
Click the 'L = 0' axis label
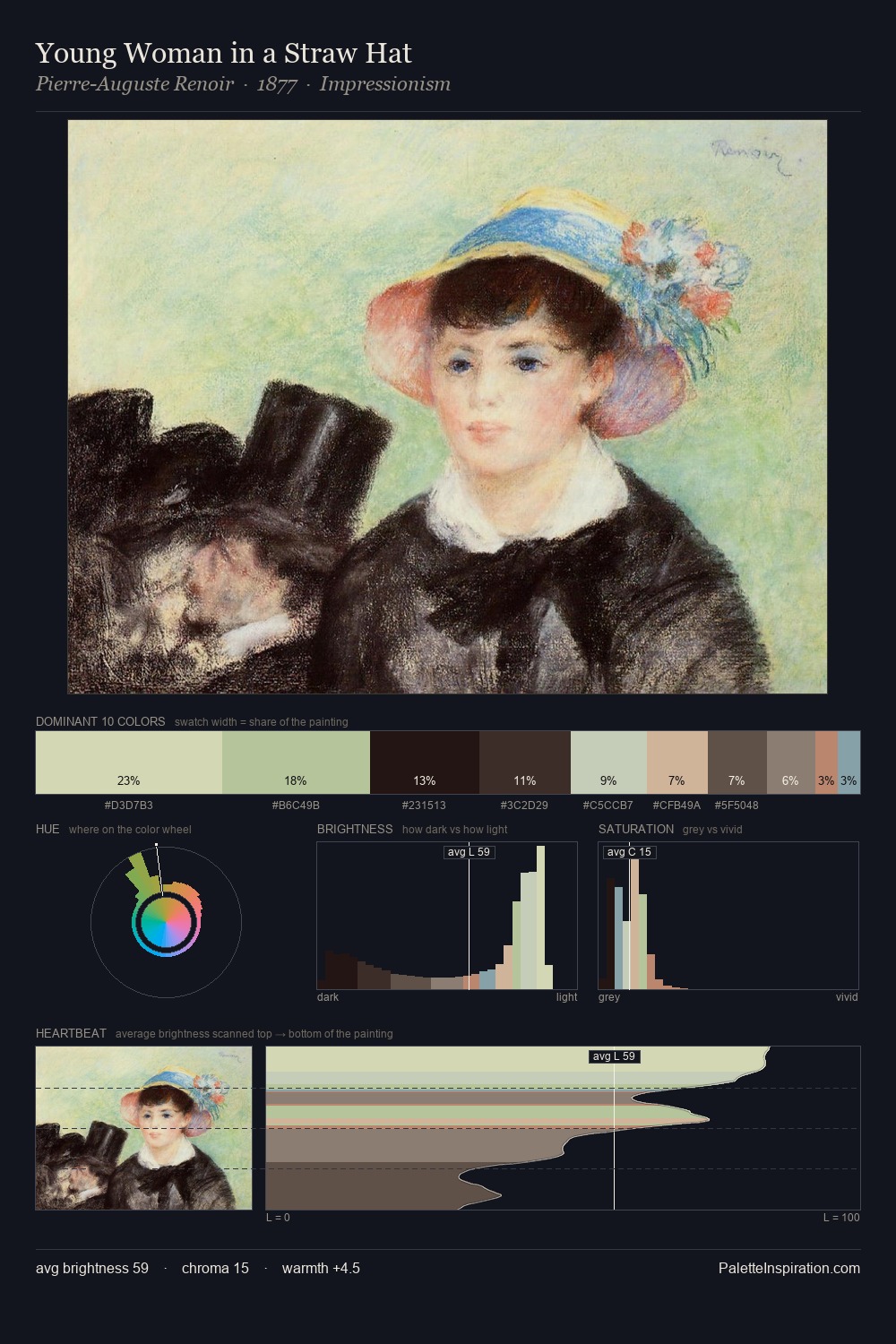pos(278,1218)
